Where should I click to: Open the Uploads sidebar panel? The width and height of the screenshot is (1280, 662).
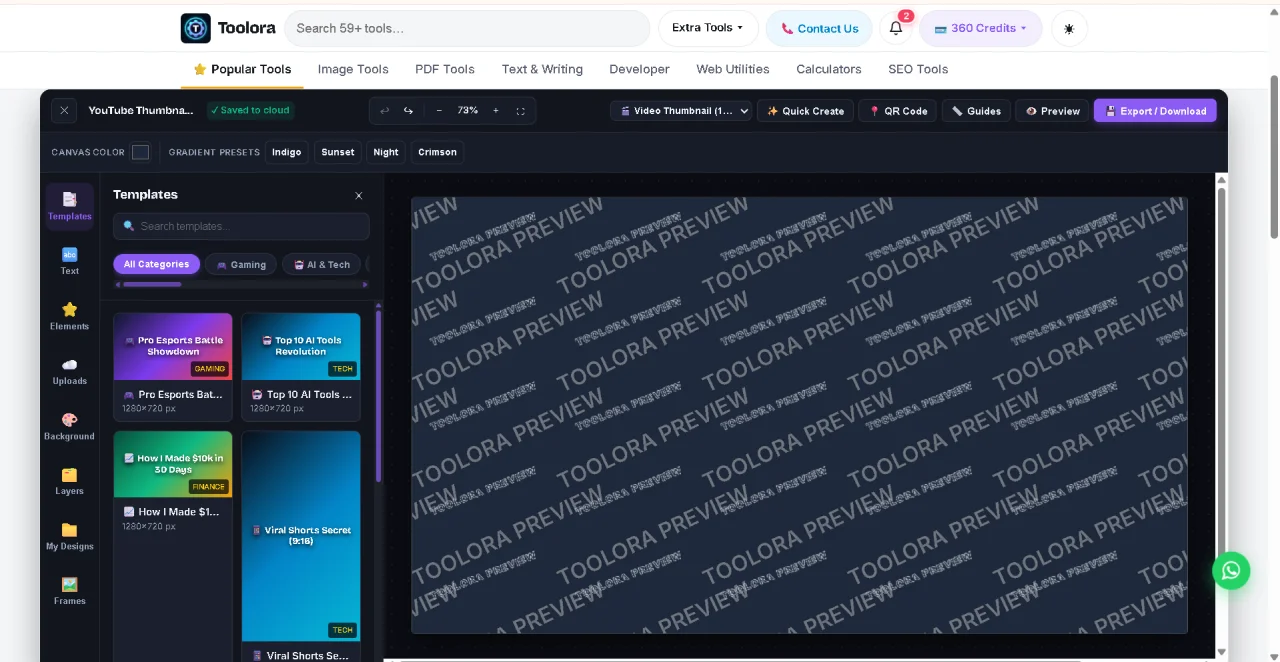pyautogui.click(x=70, y=371)
